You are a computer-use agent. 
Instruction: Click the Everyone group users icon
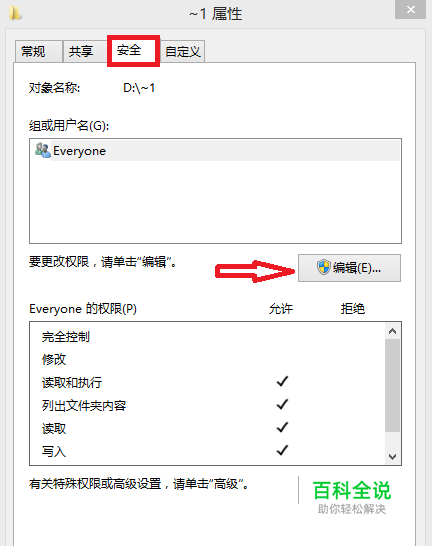[43, 150]
